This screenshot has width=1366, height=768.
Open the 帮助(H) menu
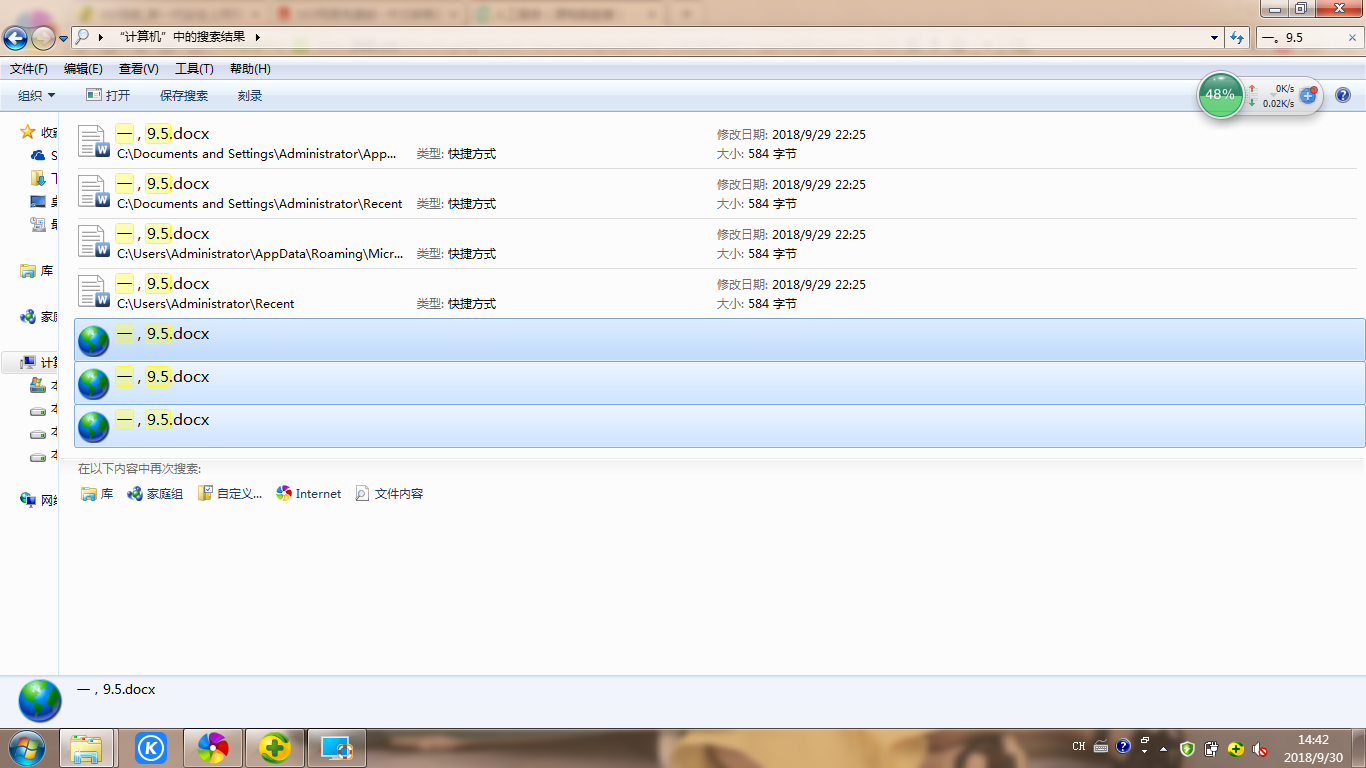pyautogui.click(x=250, y=69)
